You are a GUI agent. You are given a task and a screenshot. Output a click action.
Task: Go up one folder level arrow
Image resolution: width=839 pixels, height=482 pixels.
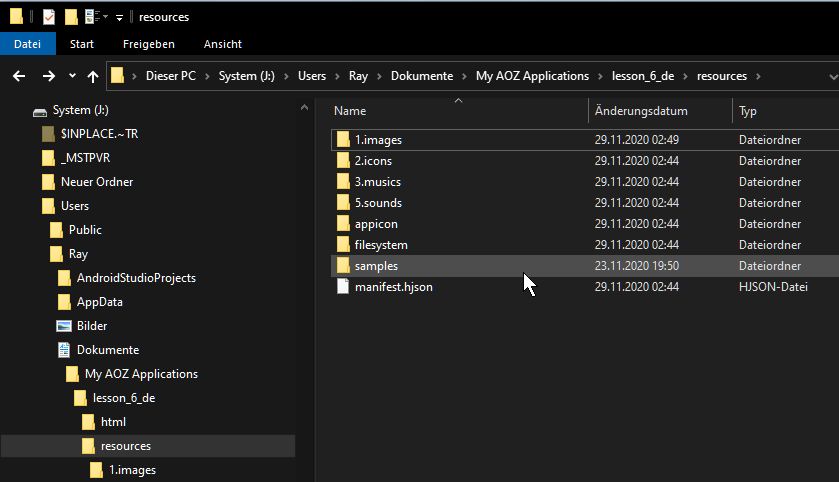93,76
